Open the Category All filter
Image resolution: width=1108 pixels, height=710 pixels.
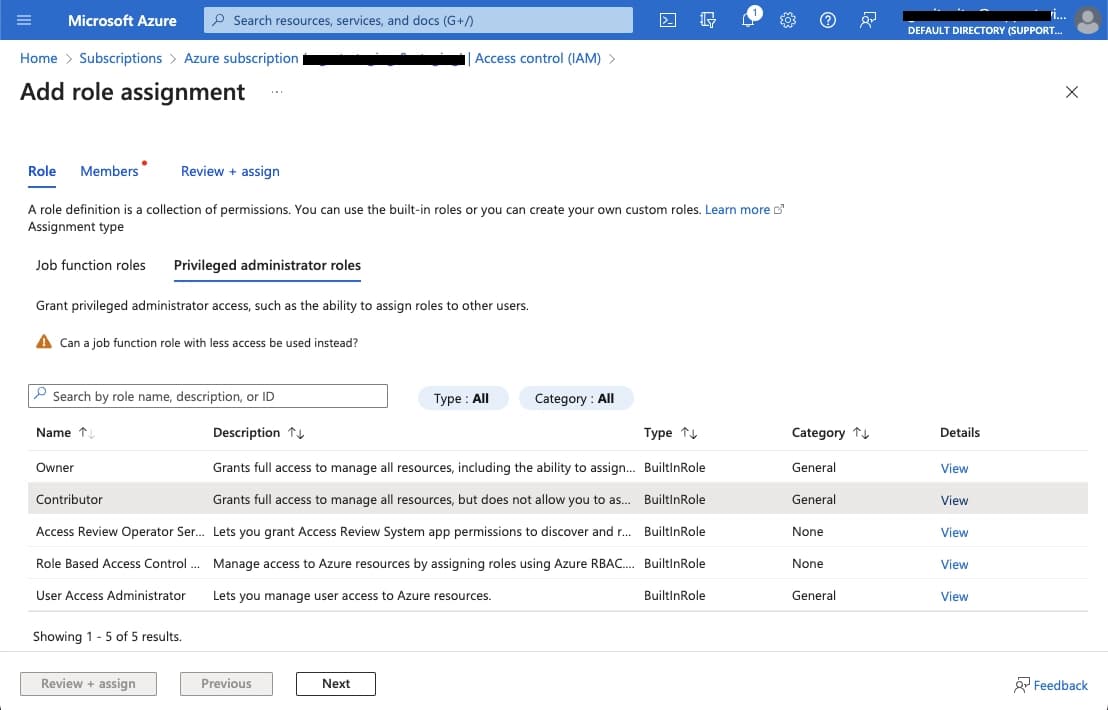[577, 397]
